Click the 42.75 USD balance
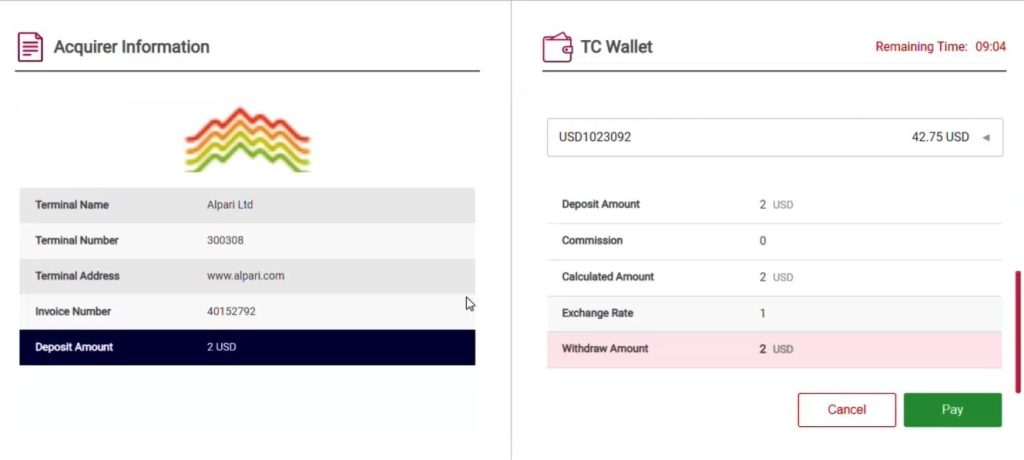1024x460 pixels. 940,138
